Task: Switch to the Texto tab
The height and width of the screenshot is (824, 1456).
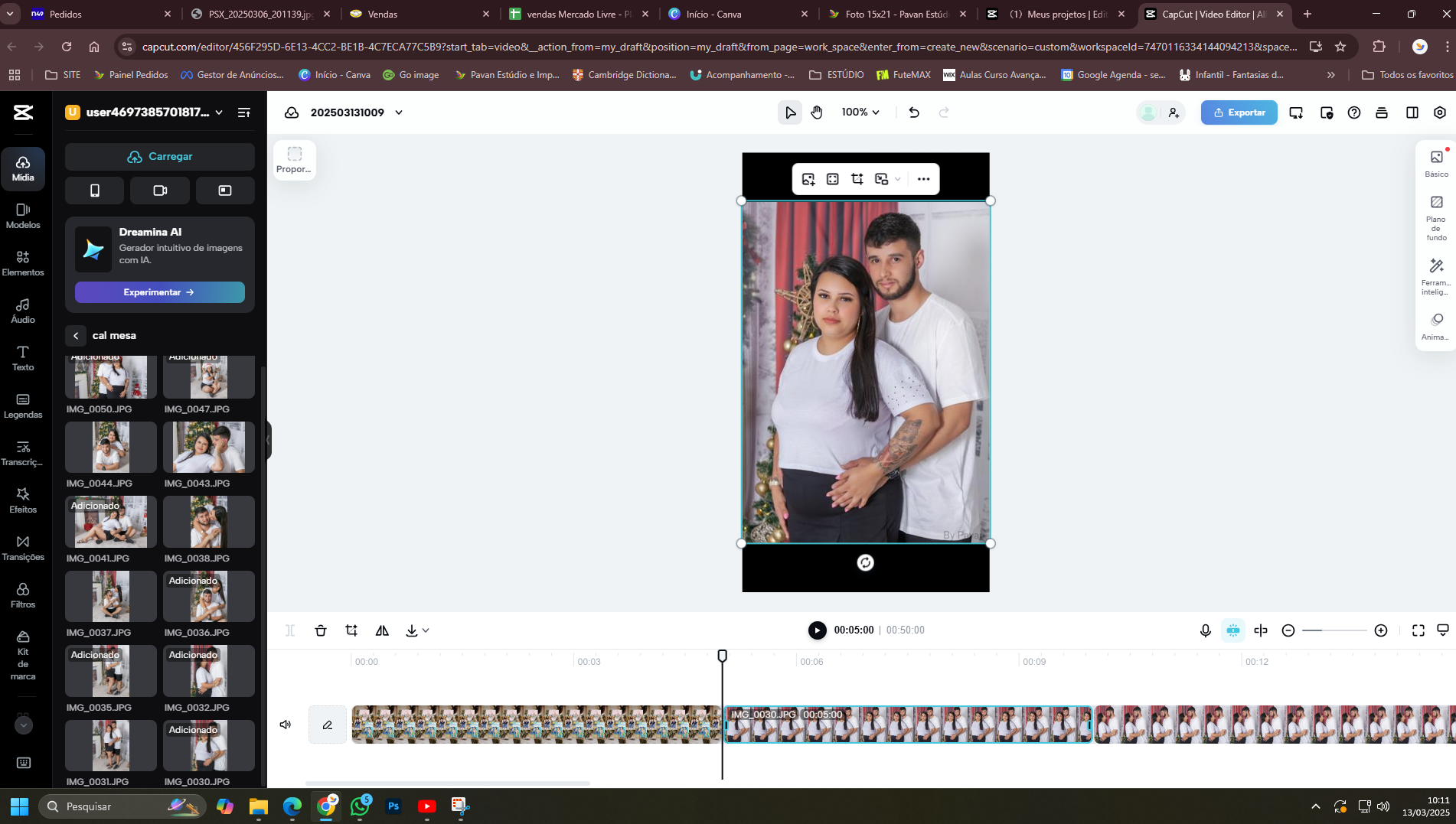Action: pyautogui.click(x=23, y=358)
